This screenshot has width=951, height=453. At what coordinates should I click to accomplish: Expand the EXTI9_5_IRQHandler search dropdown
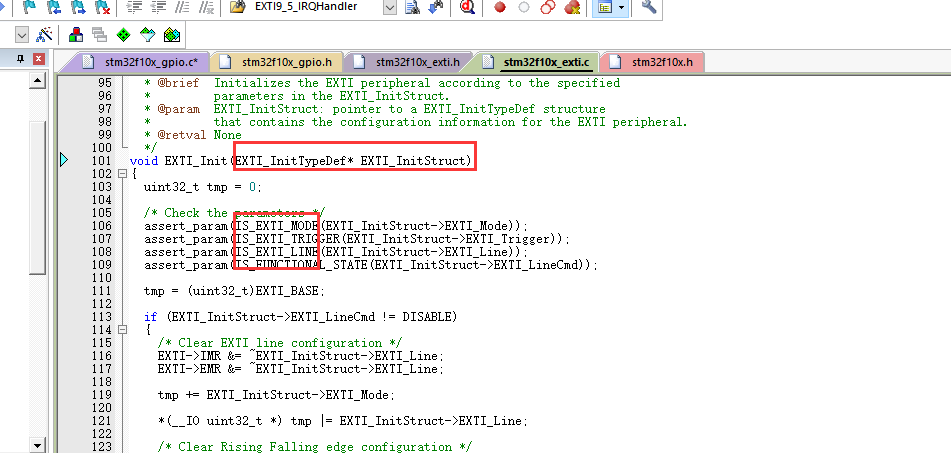coord(390,7)
